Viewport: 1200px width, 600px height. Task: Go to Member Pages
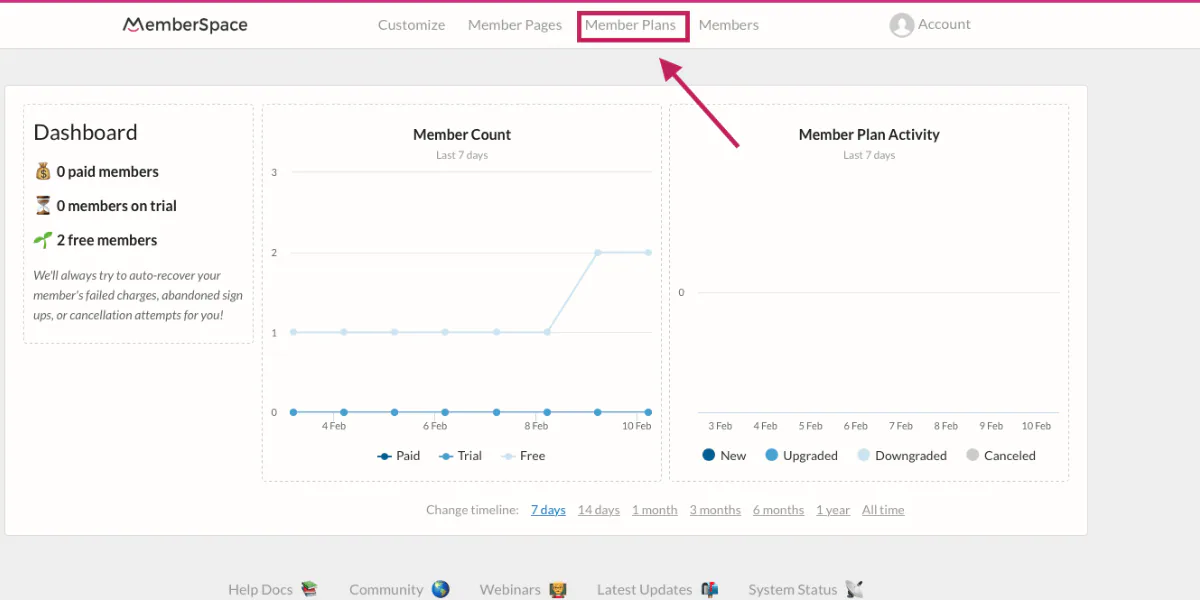click(515, 25)
